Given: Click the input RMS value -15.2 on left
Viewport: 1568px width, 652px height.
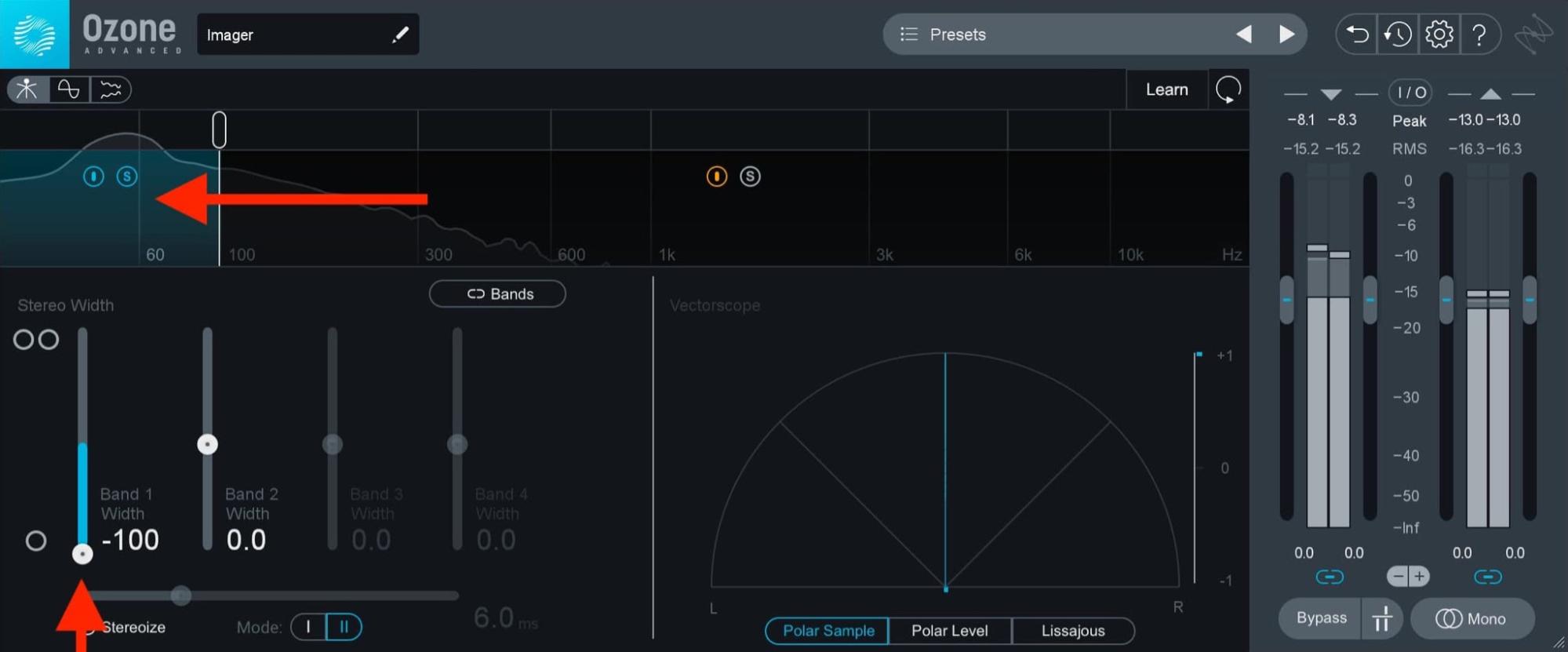Looking at the screenshot, I should 1301,148.
